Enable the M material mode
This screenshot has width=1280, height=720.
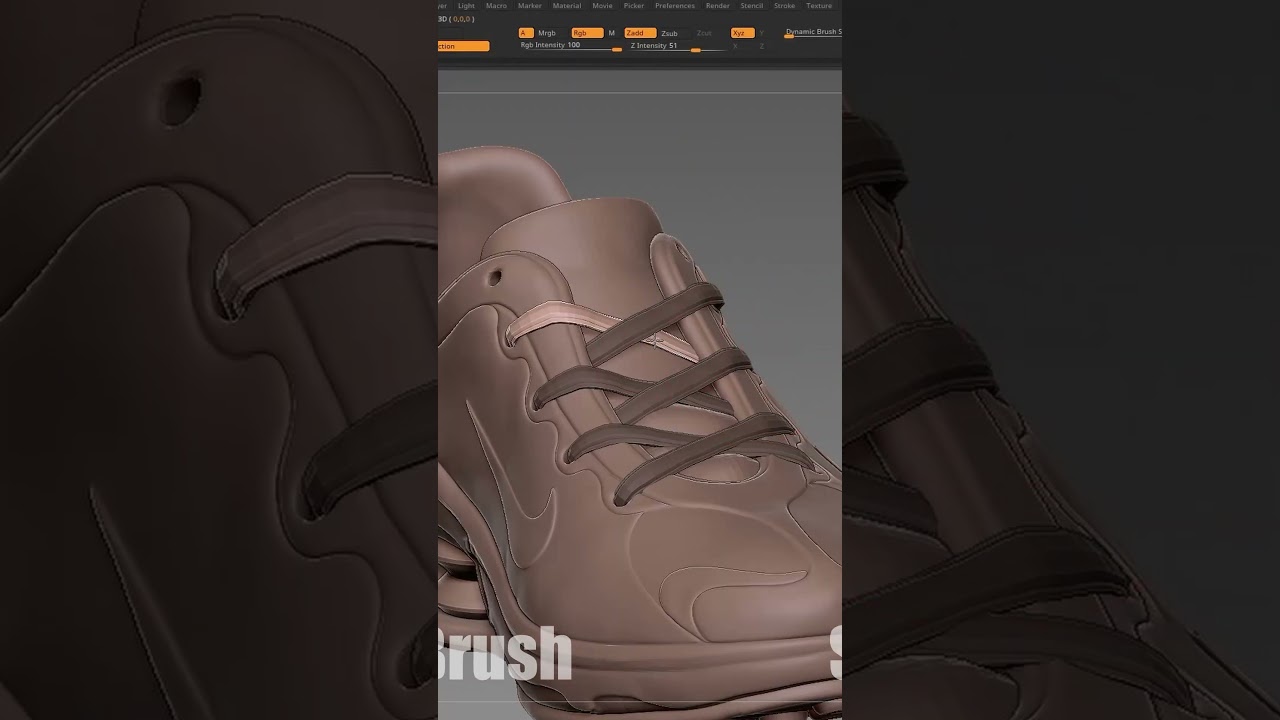[612, 33]
